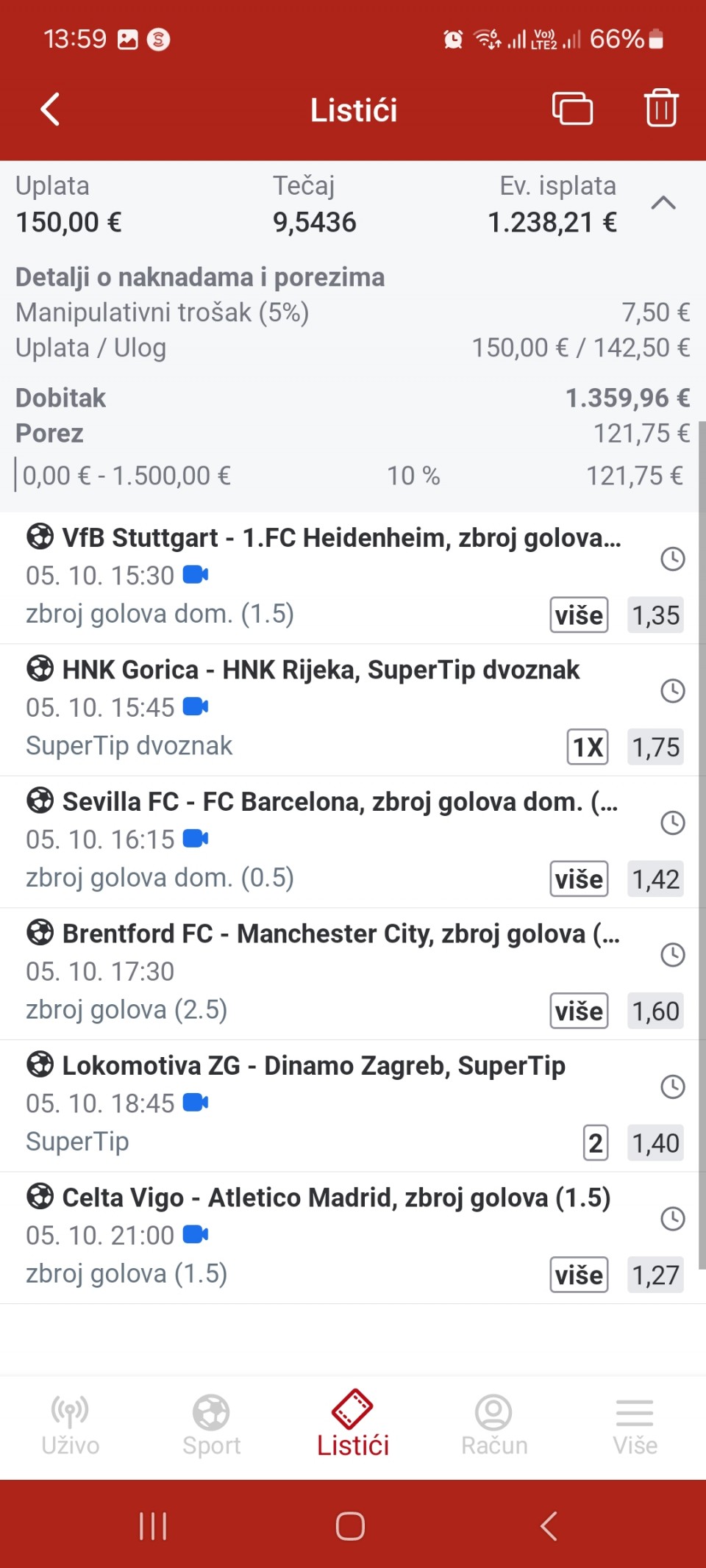Open the Više menu tab
The height and width of the screenshot is (1568, 706).
pos(635,1426)
